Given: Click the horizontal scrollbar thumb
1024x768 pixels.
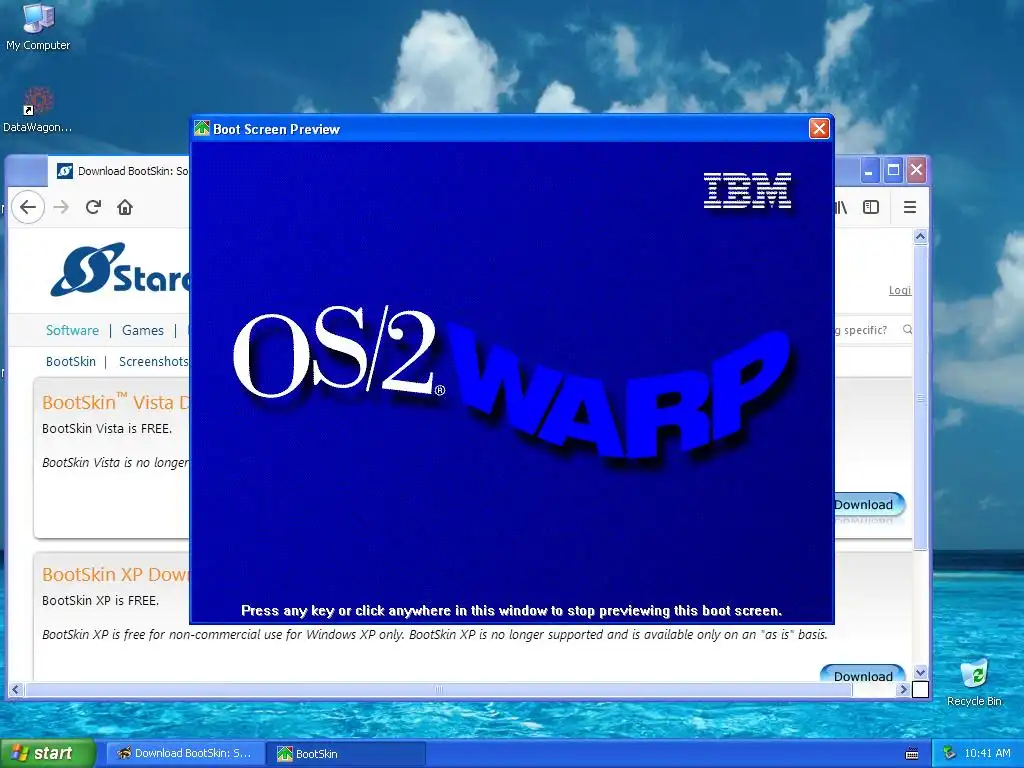Looking at the screenshot, I should [439, 690].
